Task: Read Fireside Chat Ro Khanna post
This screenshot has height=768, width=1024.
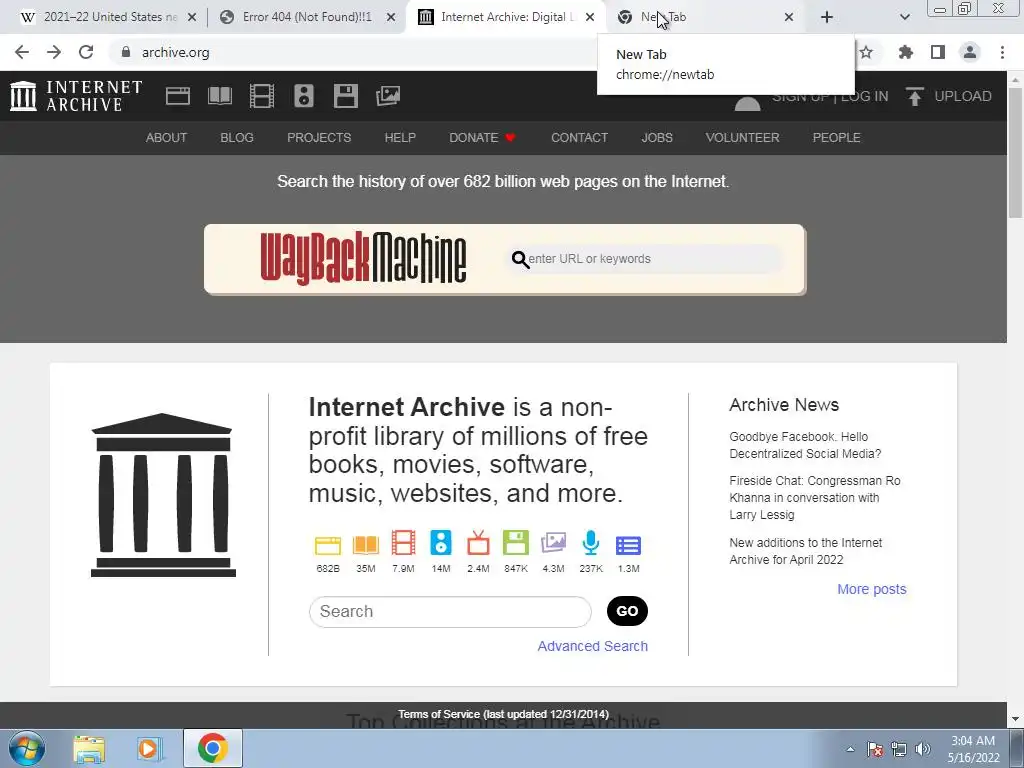Action: pos(815,498)
